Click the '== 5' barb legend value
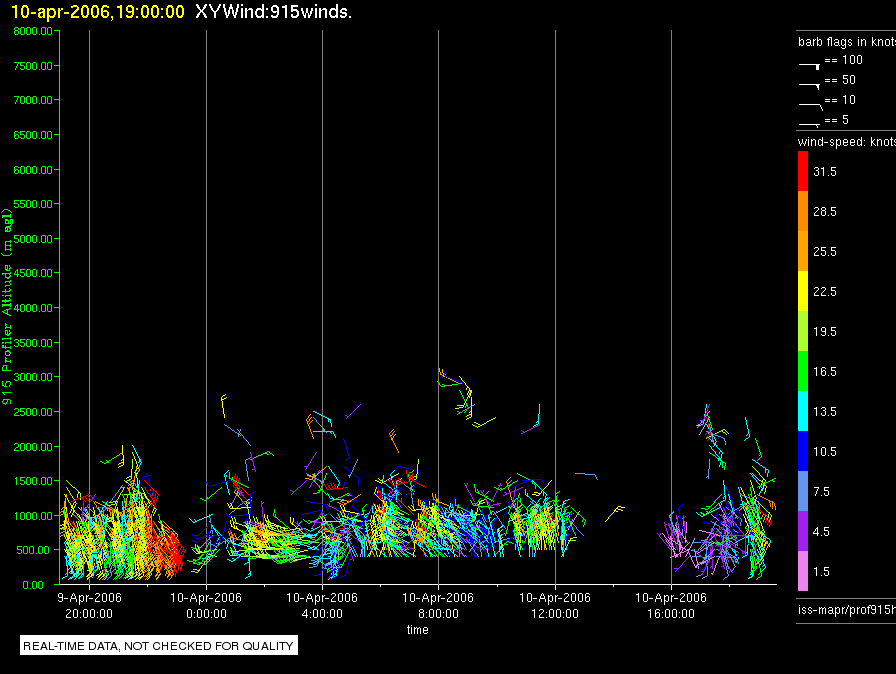Viewport: 896px width, 674px height. pyautogui.click(x=837, y=120)
